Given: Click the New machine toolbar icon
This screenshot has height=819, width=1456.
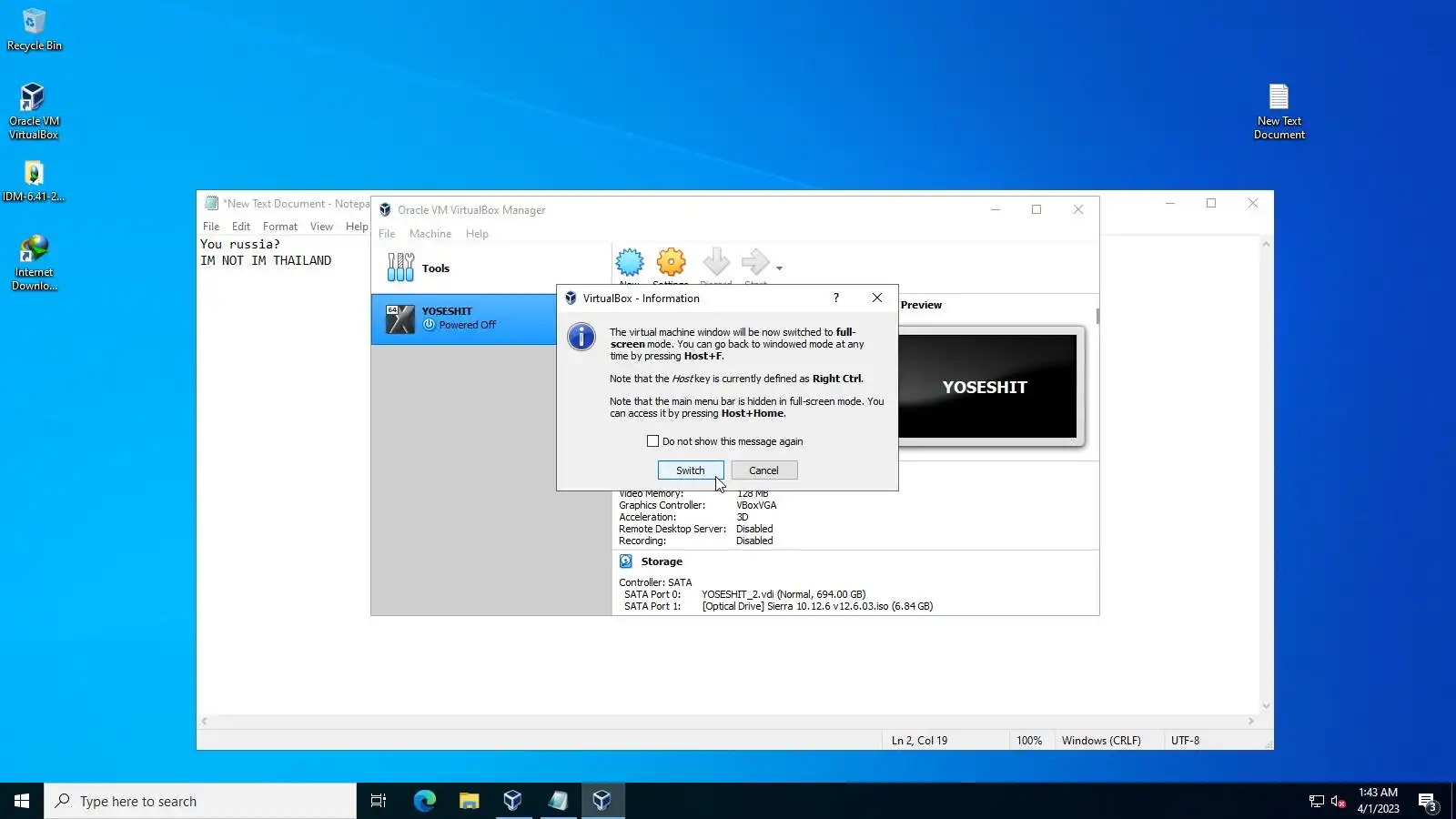Looking at the screenshot, I should tap(630, 263).
